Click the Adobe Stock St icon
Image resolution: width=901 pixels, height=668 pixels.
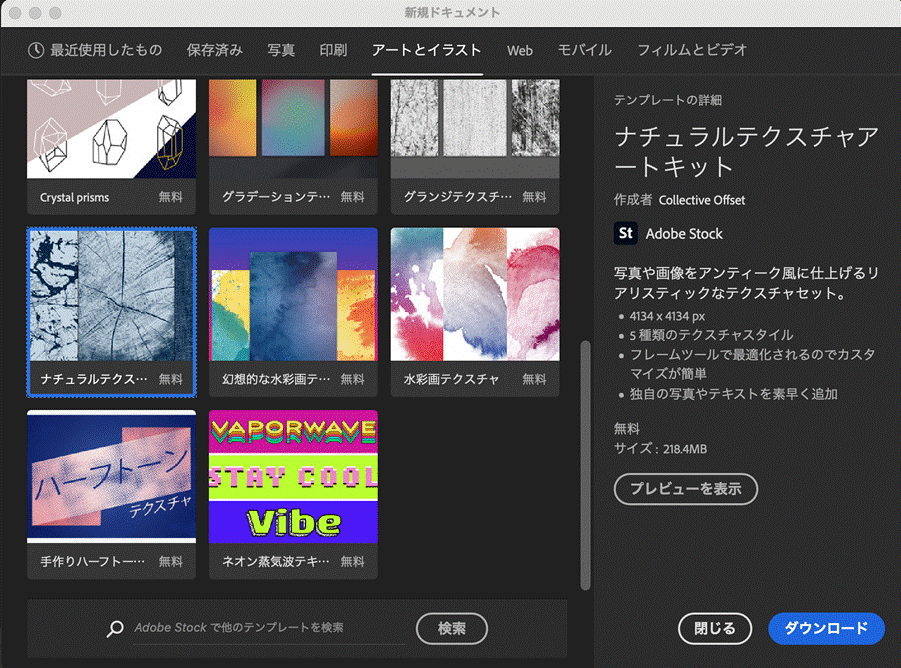click(x=626, y=233)
